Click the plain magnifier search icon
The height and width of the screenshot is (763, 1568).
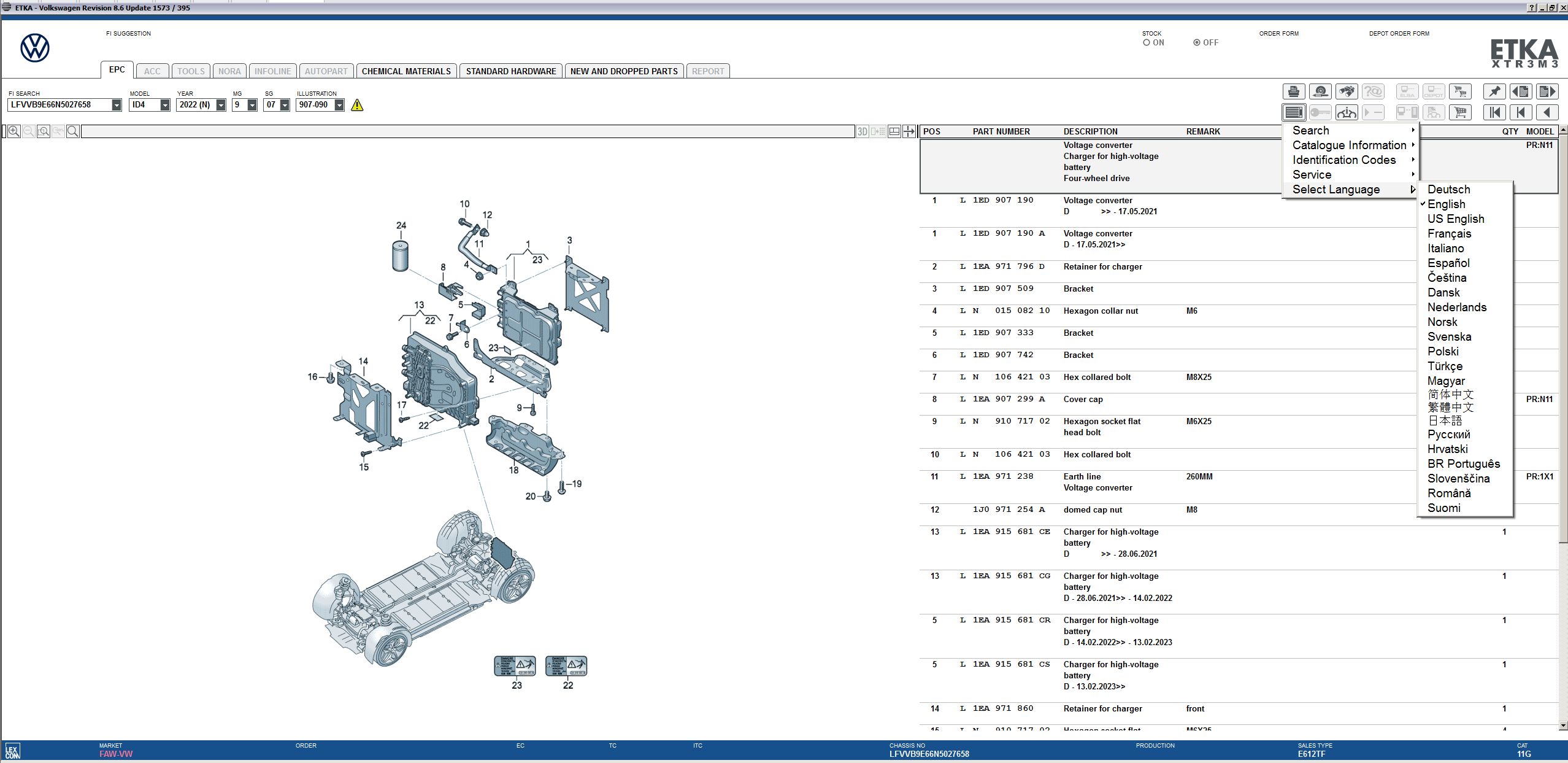pos(72,131)
